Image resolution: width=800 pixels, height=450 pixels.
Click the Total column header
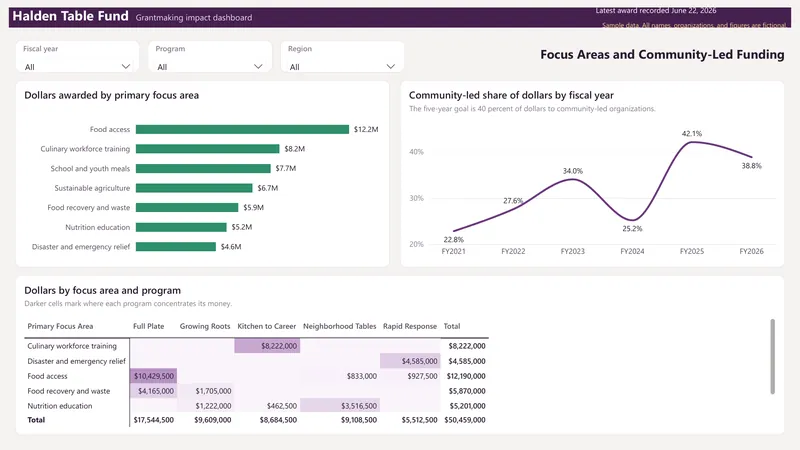(452, 326)
